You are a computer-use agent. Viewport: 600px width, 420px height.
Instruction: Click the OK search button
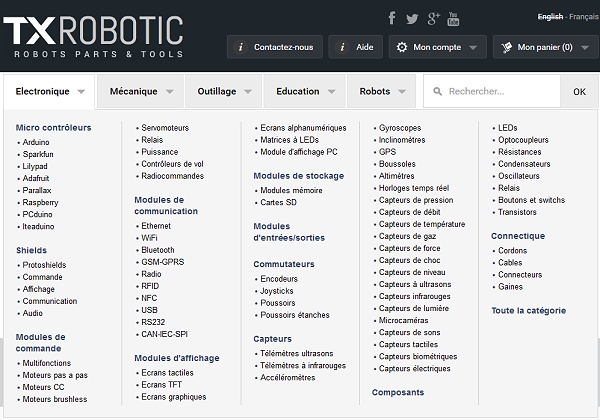tap(579, 91)
